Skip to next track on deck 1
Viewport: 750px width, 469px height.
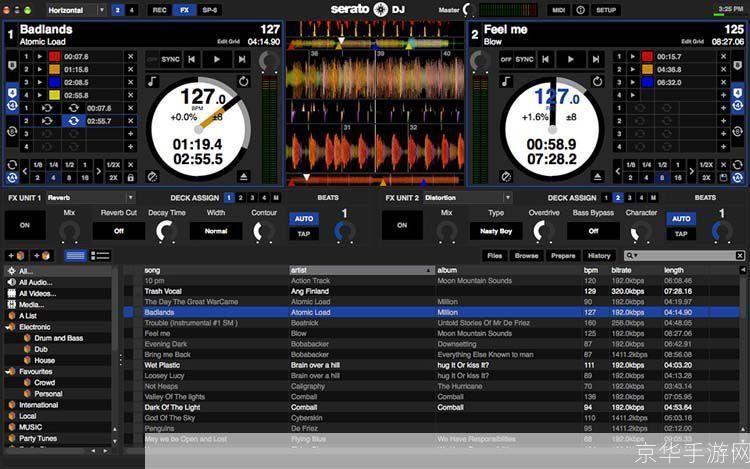click(x=242, y=59)
